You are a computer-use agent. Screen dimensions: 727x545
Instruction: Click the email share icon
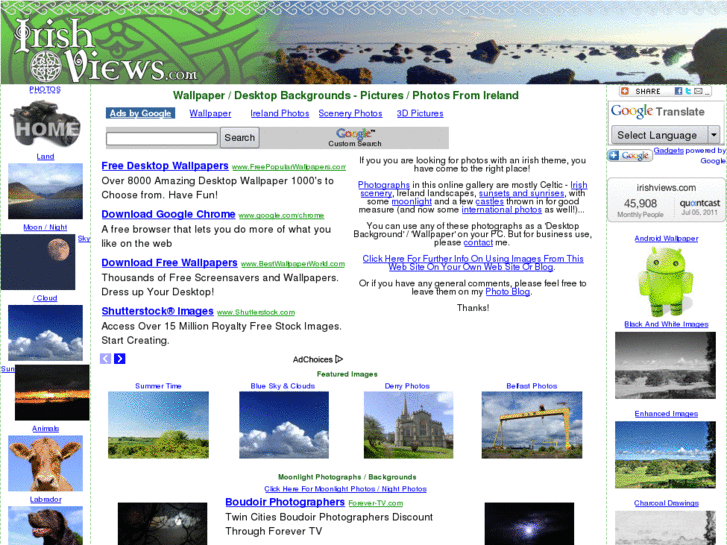pyautogui.click(x=698, y=91)
